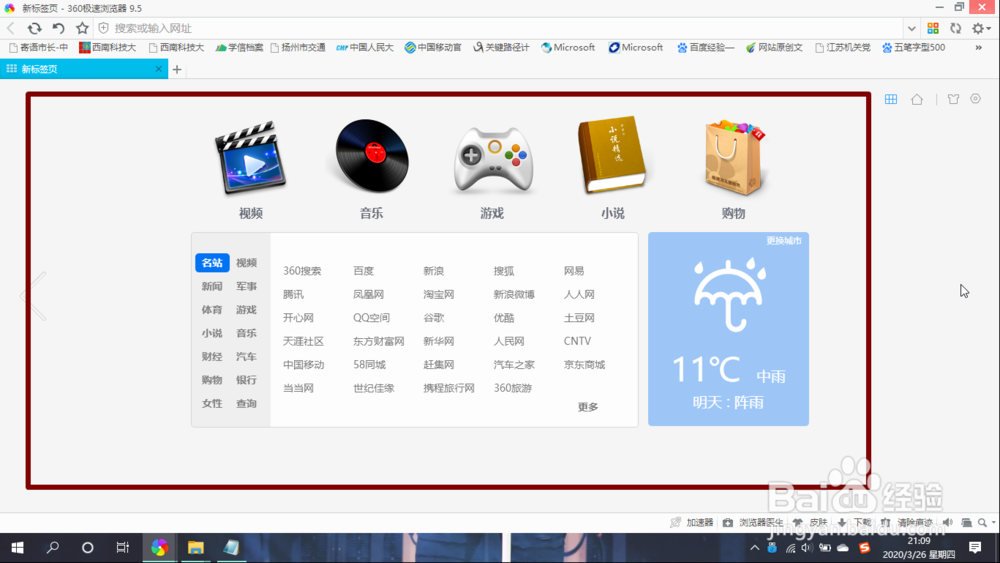Open the 百度 link
This screenshot has height=563, width=1000.
364,271
